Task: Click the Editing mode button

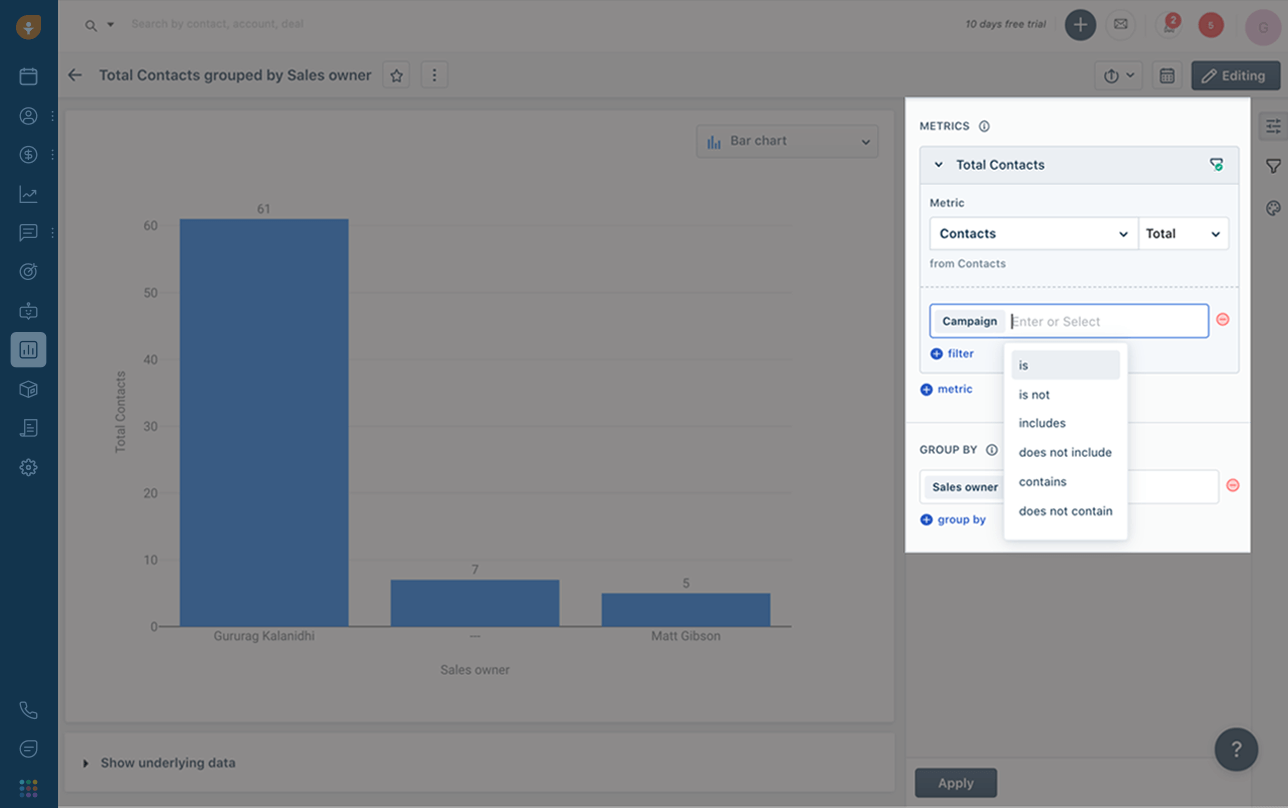Action: [x=1235, y=76]
